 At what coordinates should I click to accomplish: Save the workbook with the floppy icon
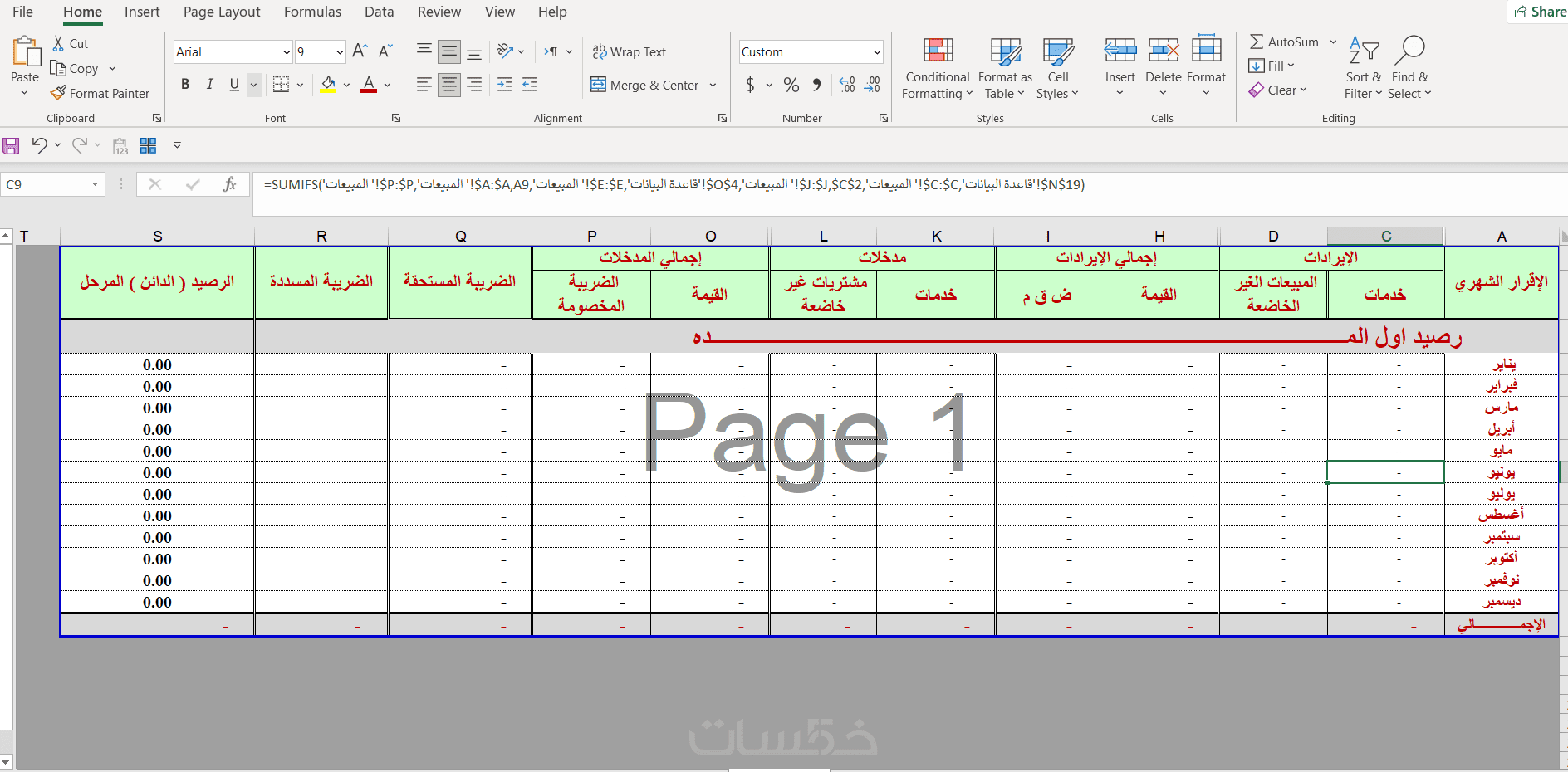coord(11,146)
